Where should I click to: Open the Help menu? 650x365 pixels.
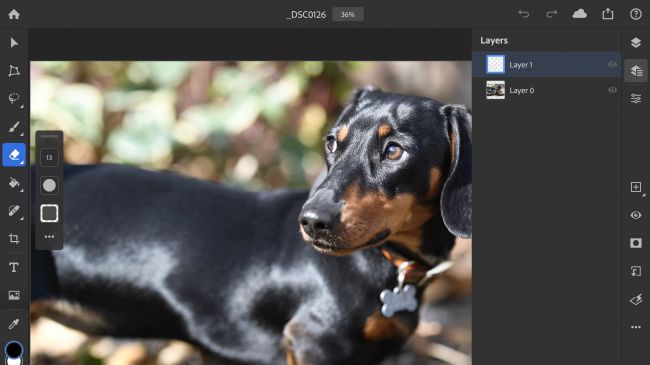coord(636,14)
